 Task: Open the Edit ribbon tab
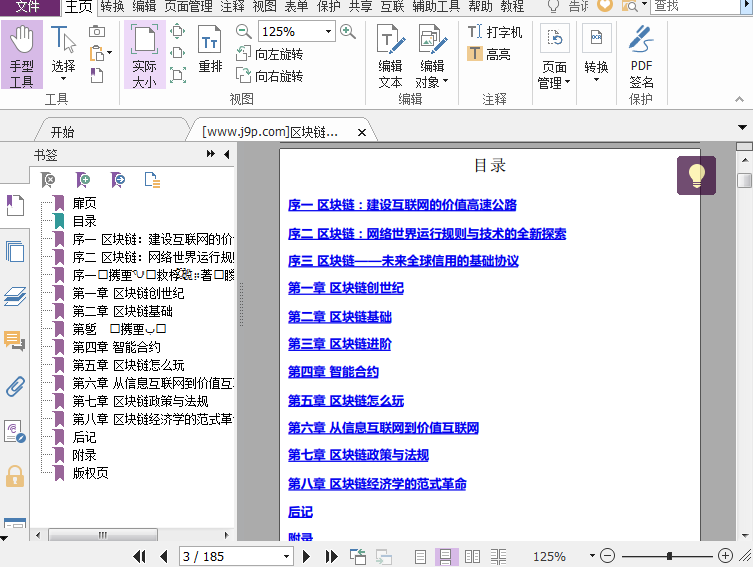pyautogui.click(x=144, y=7)
